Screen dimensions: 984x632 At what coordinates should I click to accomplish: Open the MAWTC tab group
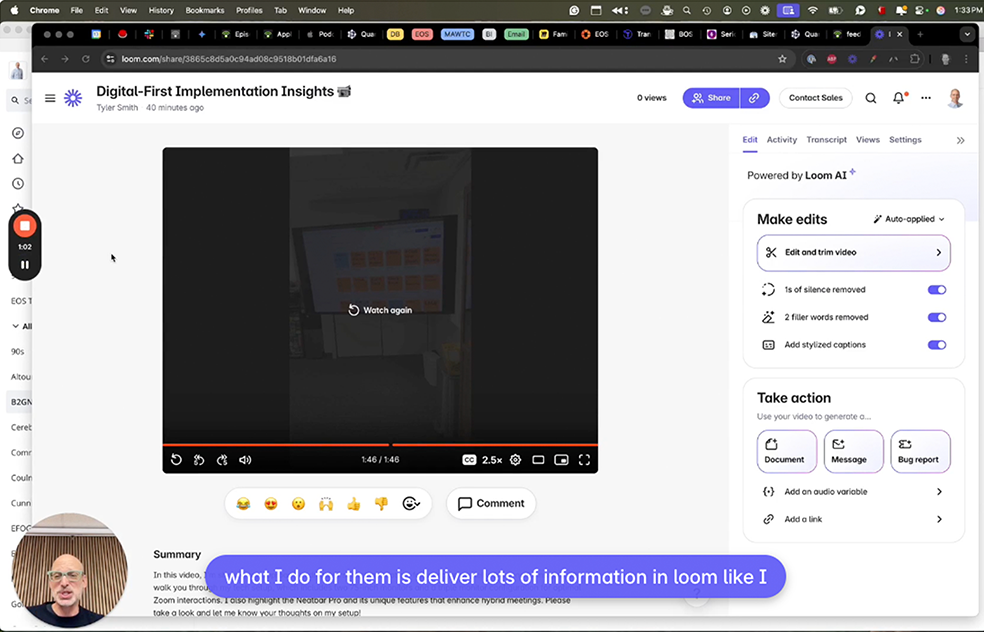[x=457, y=35]
